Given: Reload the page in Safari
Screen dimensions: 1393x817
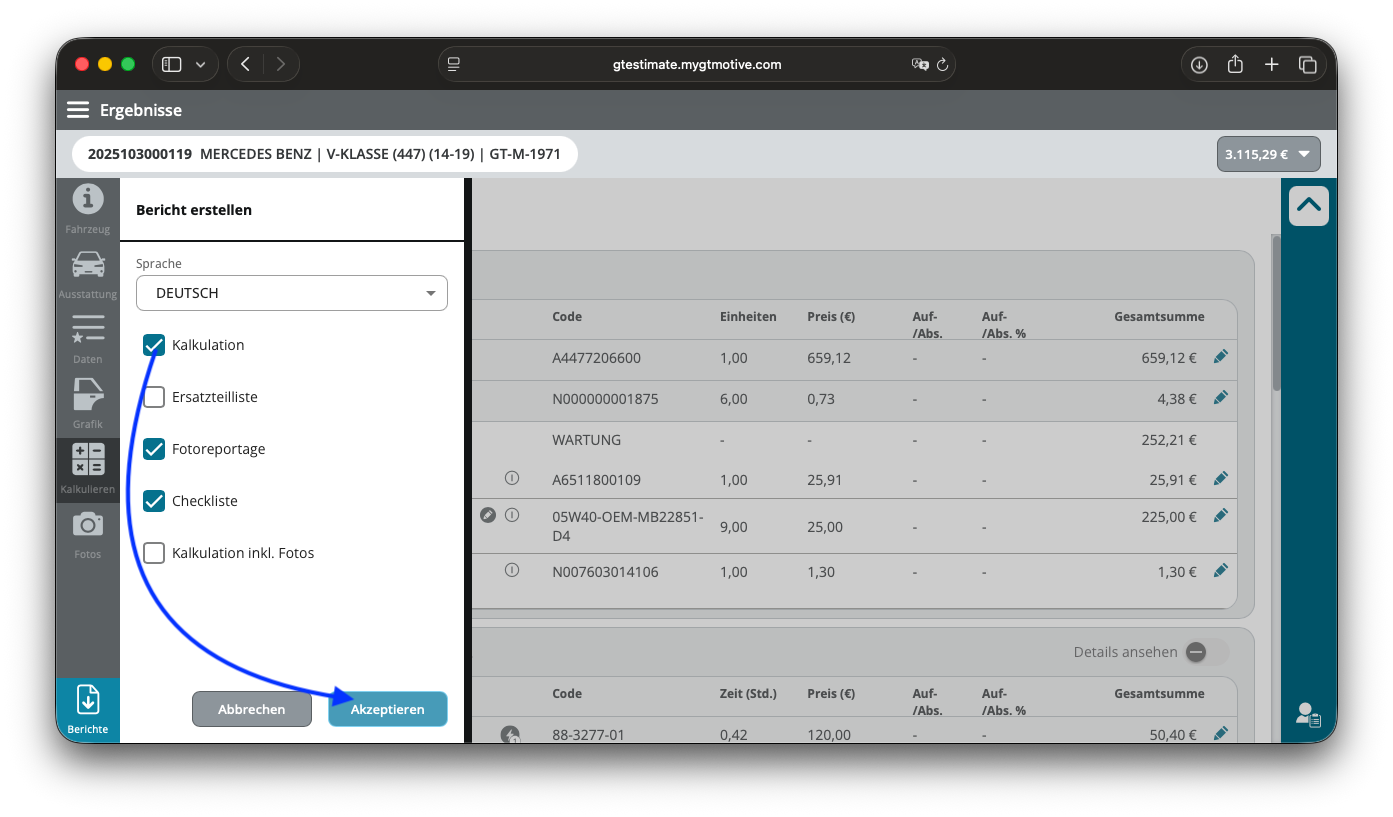Looking at the screenshot, I should 942,64.
